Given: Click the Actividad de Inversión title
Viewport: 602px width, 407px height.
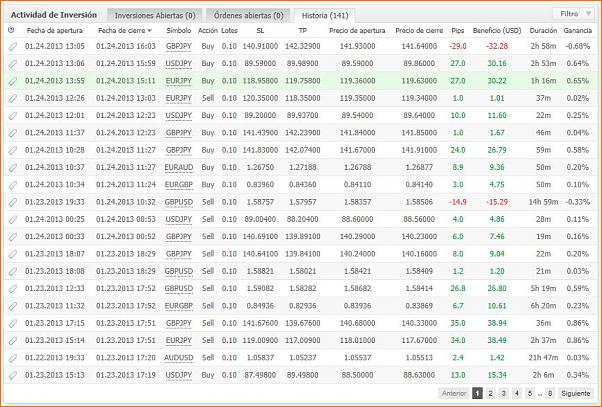Looking at the screenshot, I should 54,15.
